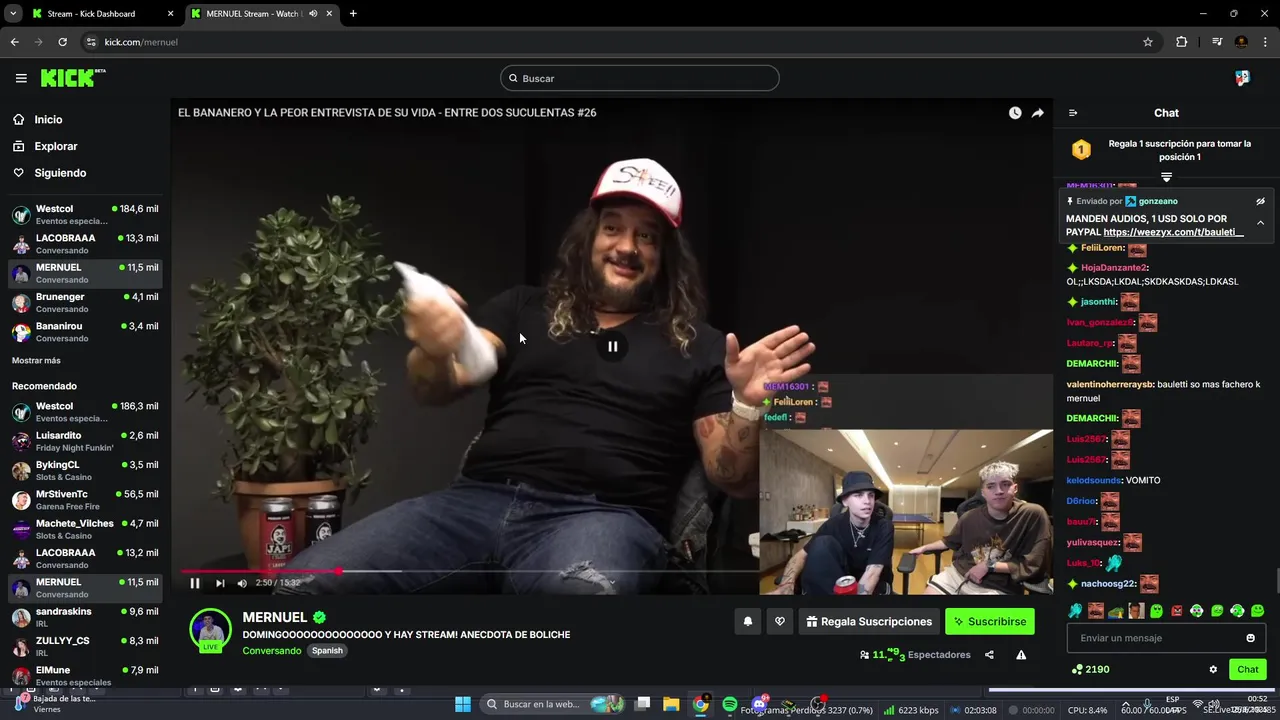Open Machete_Vilches recommended channel
The image size is (1280, 720).
tap(85, 529)
